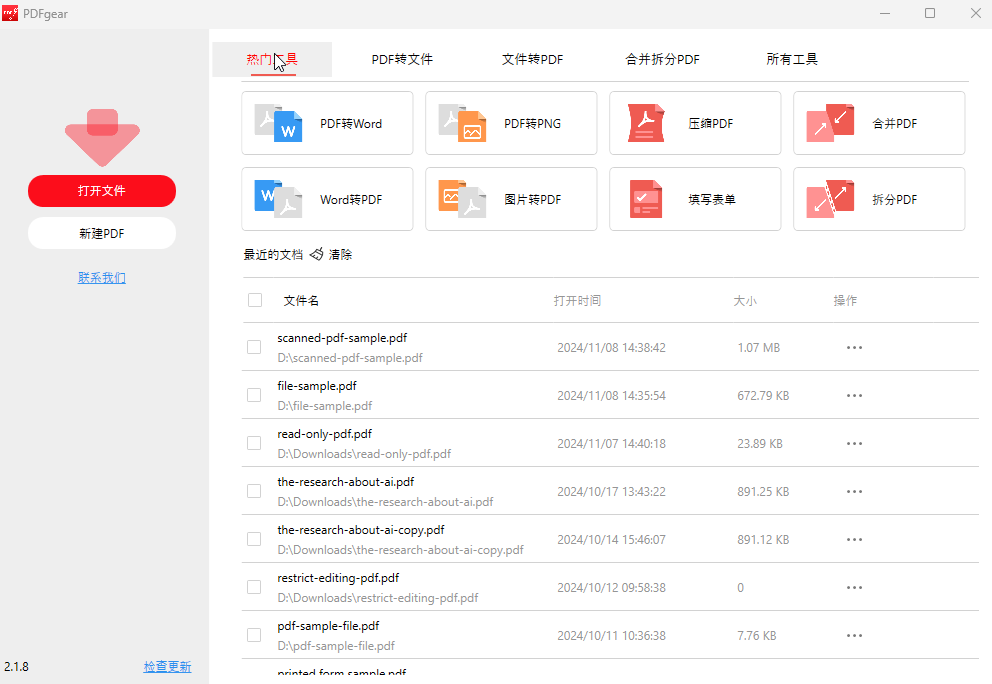Expand the three-dot menu for the-research-about-ai.pdf
The width and height of the screenshot is (992, 684).
854,492
